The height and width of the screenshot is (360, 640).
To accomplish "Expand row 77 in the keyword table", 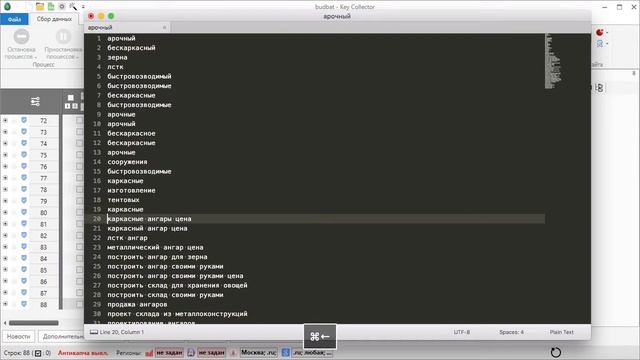I will 5,178.
